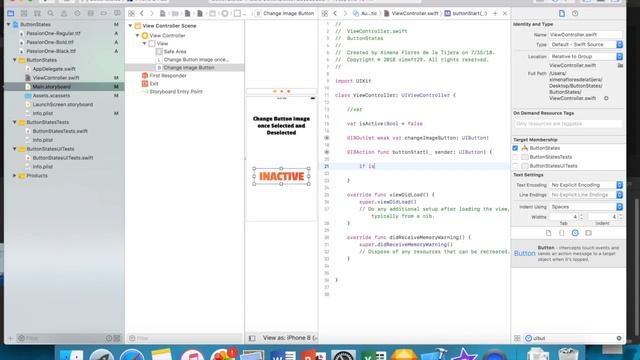This screenshot has height=360, width=640.
Task: Switch object library to grid view
Action: click(517, 338)
